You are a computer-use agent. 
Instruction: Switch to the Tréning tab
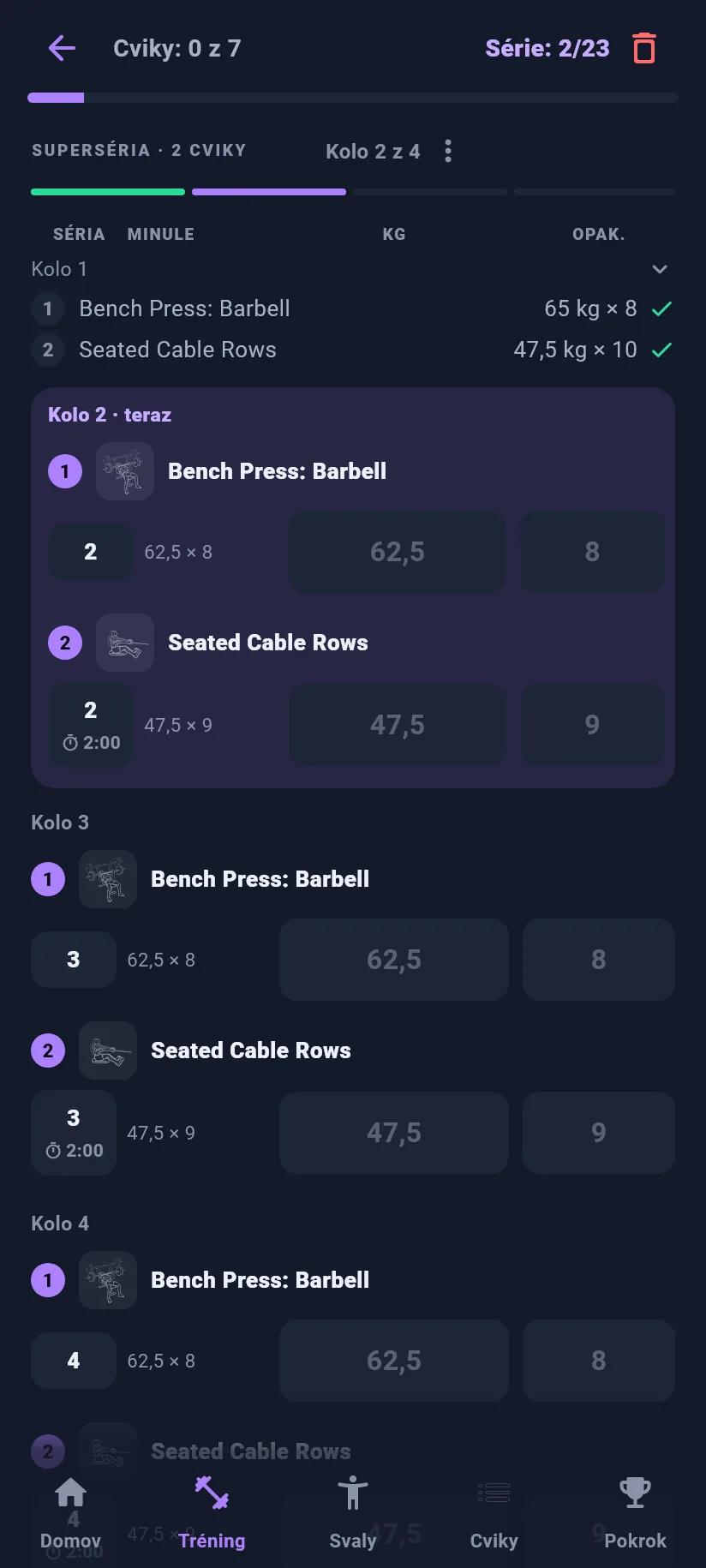[212, 1512]
